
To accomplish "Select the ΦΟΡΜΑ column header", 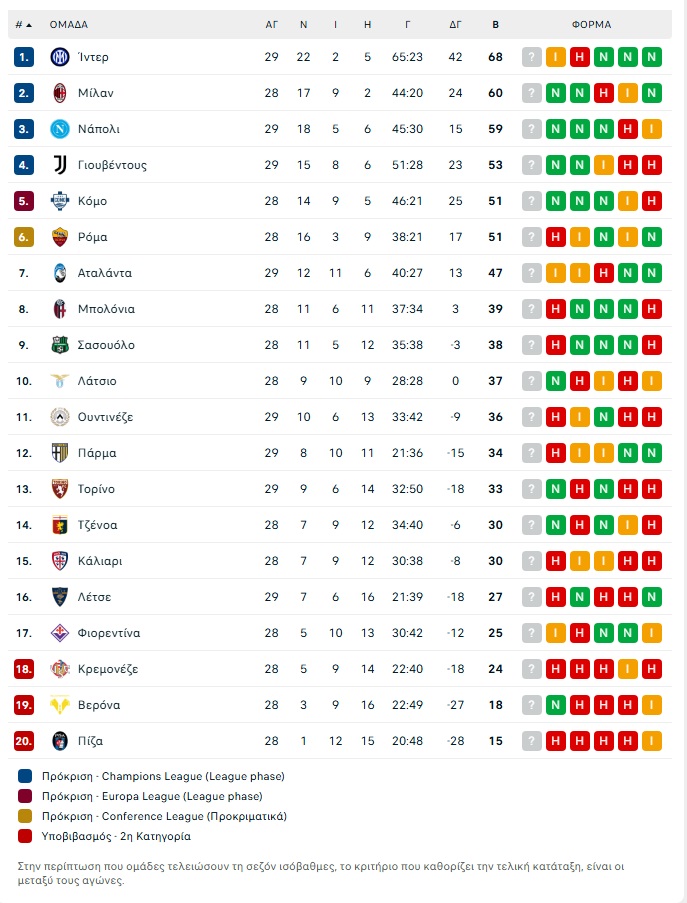I will pos(594,24).
